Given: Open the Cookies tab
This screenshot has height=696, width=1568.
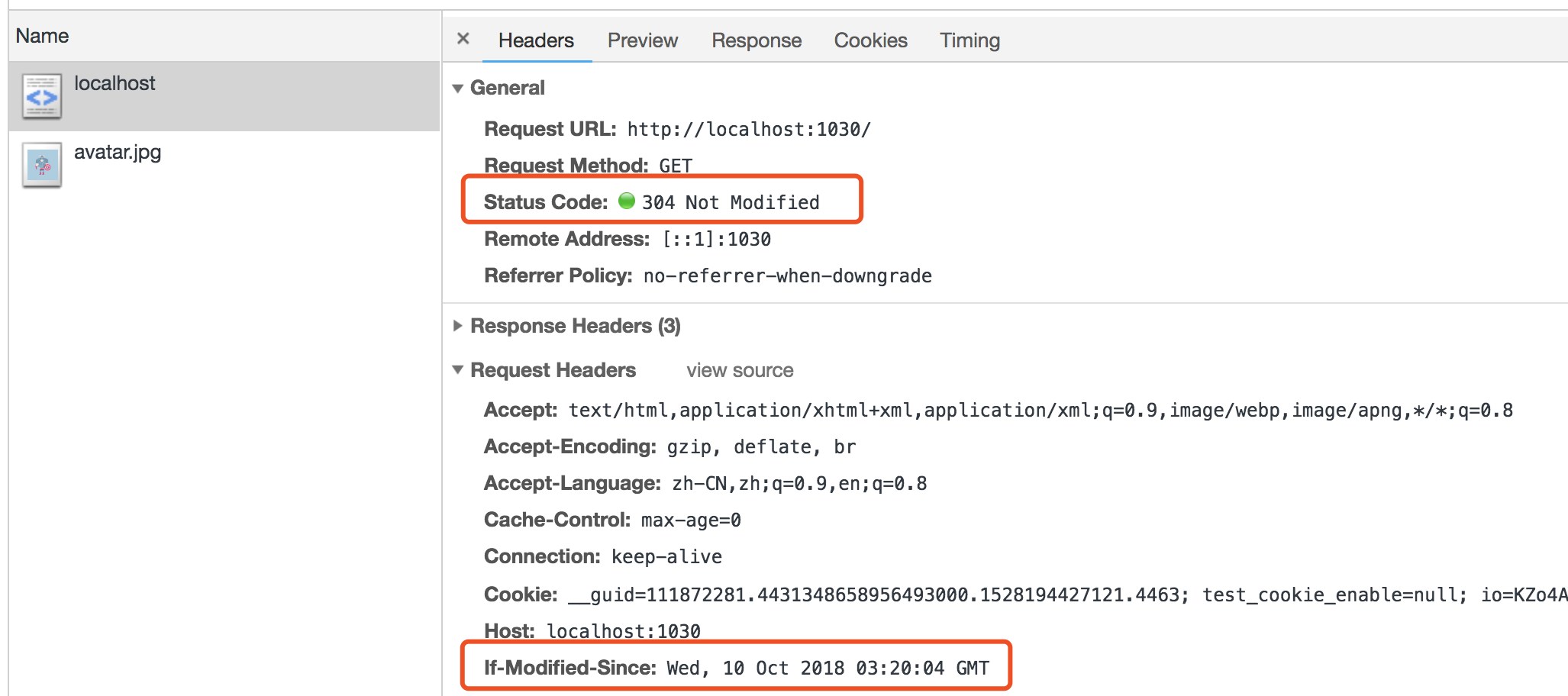Looking at the screenshot, I should (x=870, y=40).
